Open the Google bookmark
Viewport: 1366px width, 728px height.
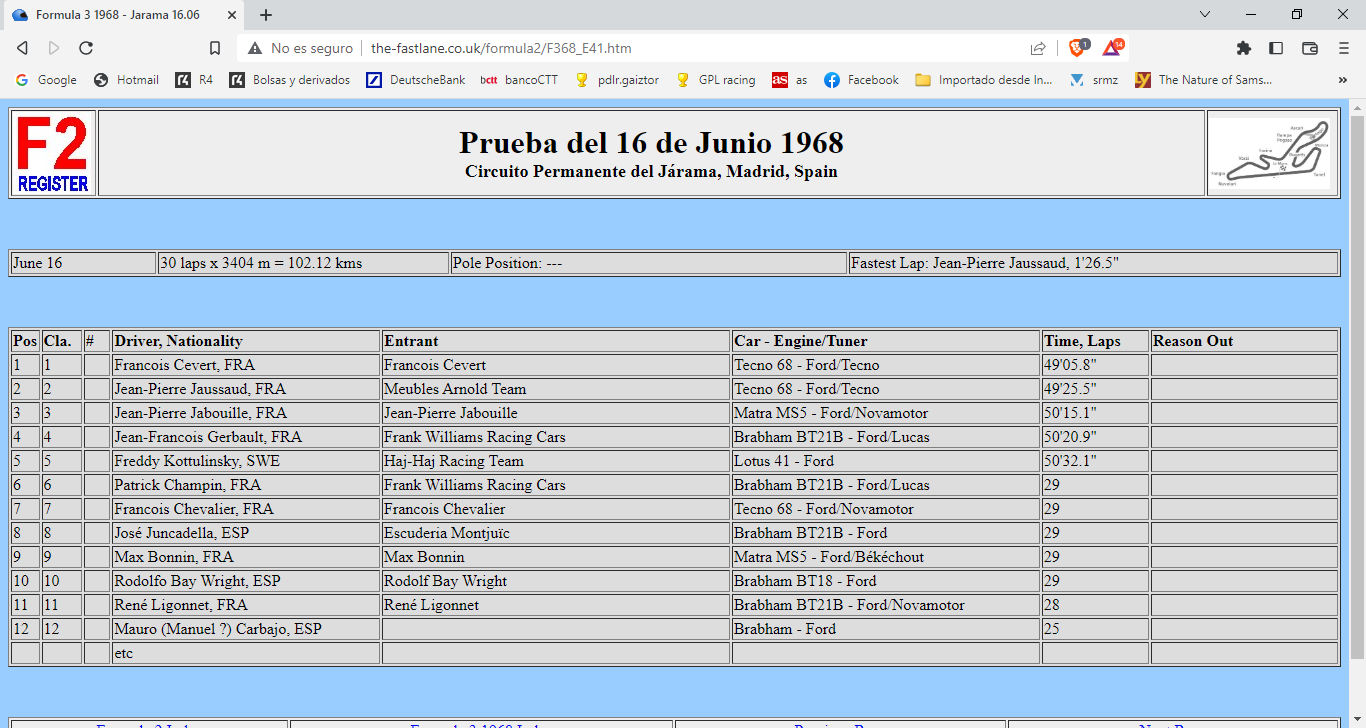(x=47, y=80)
